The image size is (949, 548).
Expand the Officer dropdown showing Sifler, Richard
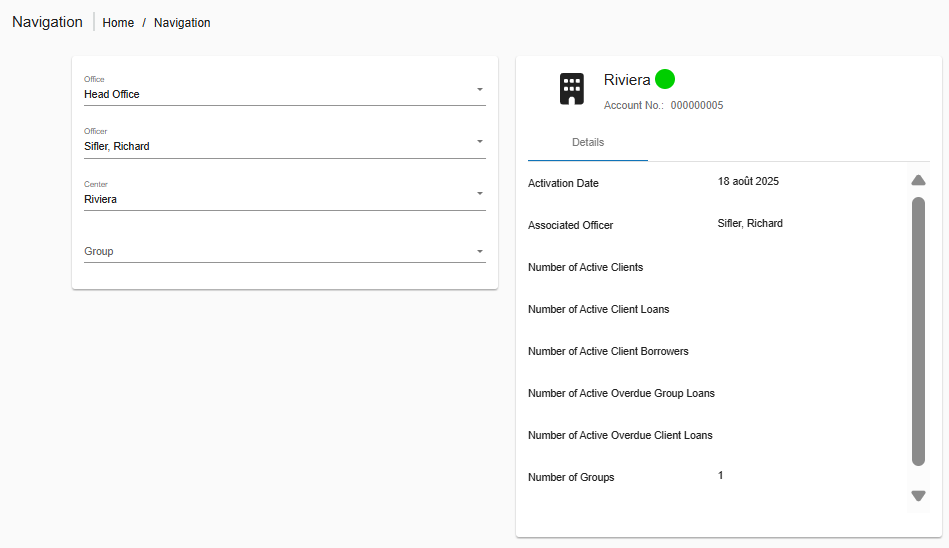[284, 146]
